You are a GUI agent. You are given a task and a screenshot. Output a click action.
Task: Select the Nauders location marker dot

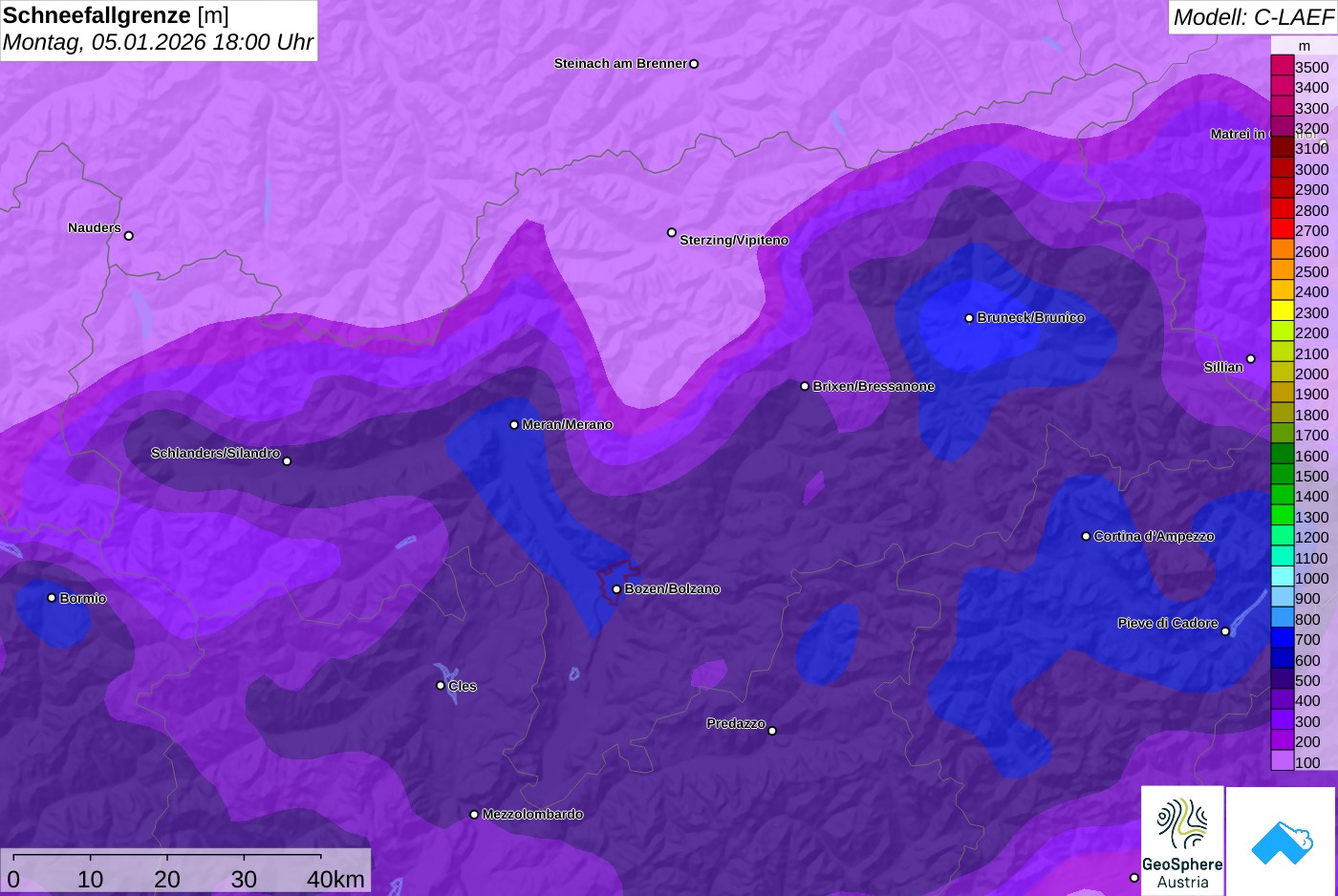click(x=129, y=236)
